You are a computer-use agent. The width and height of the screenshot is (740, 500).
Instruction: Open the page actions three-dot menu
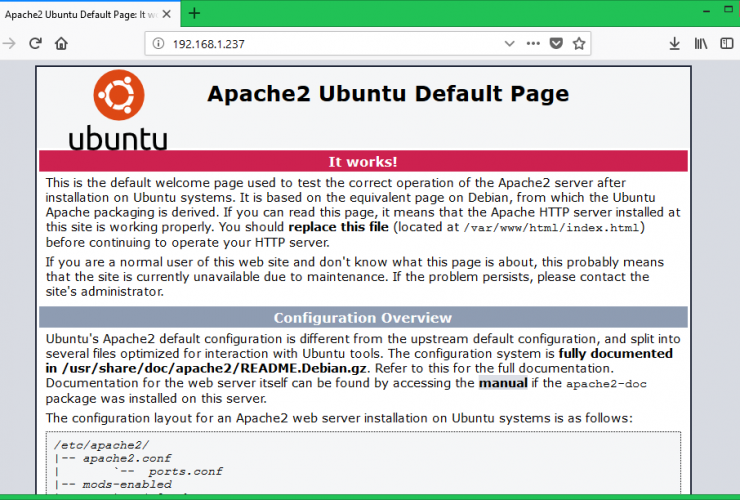[x=533, y=44]
